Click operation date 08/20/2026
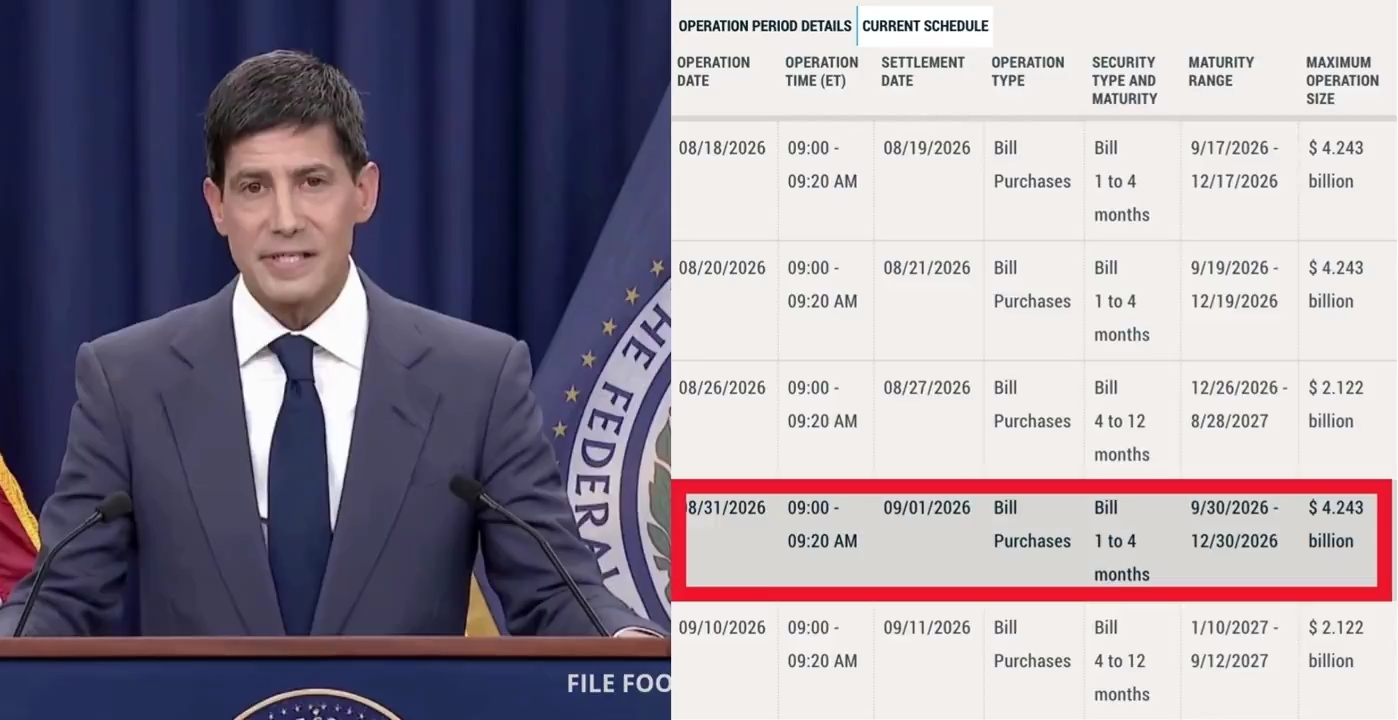Image resolution: width=1398 pixels, height=720 pixels. (722, 268)
